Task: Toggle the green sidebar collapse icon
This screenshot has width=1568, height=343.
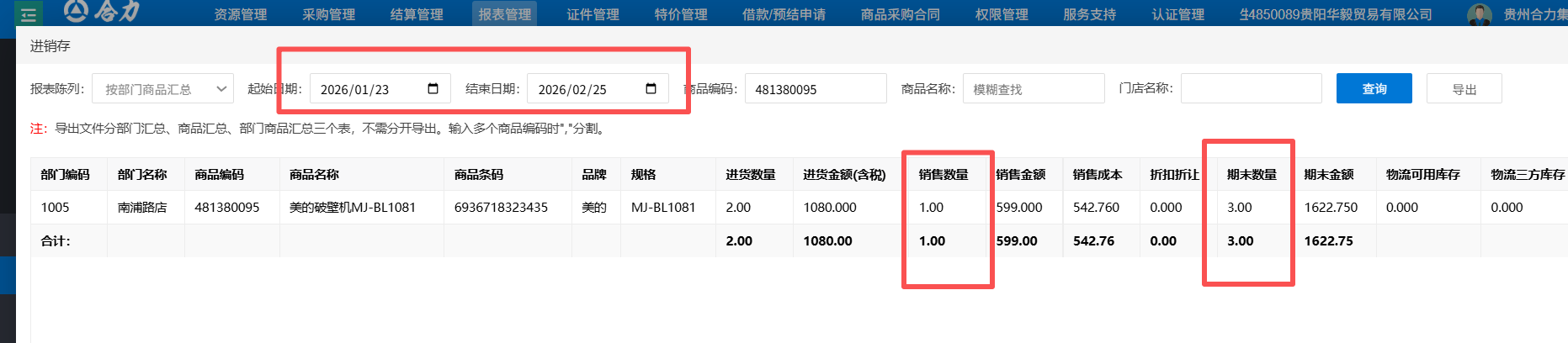Action: (29, 14)
